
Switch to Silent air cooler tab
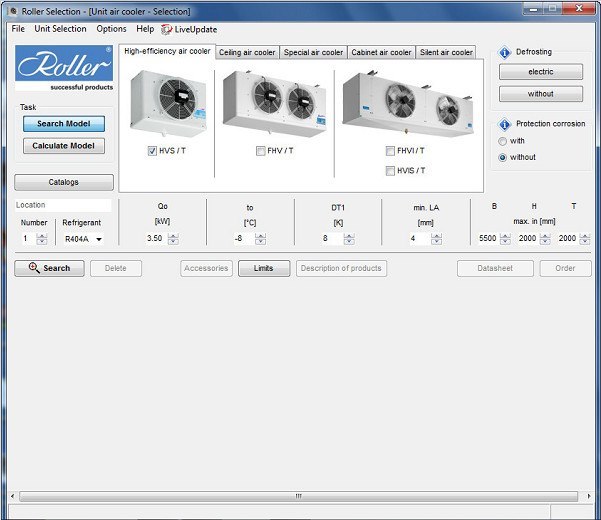(446, 52)
